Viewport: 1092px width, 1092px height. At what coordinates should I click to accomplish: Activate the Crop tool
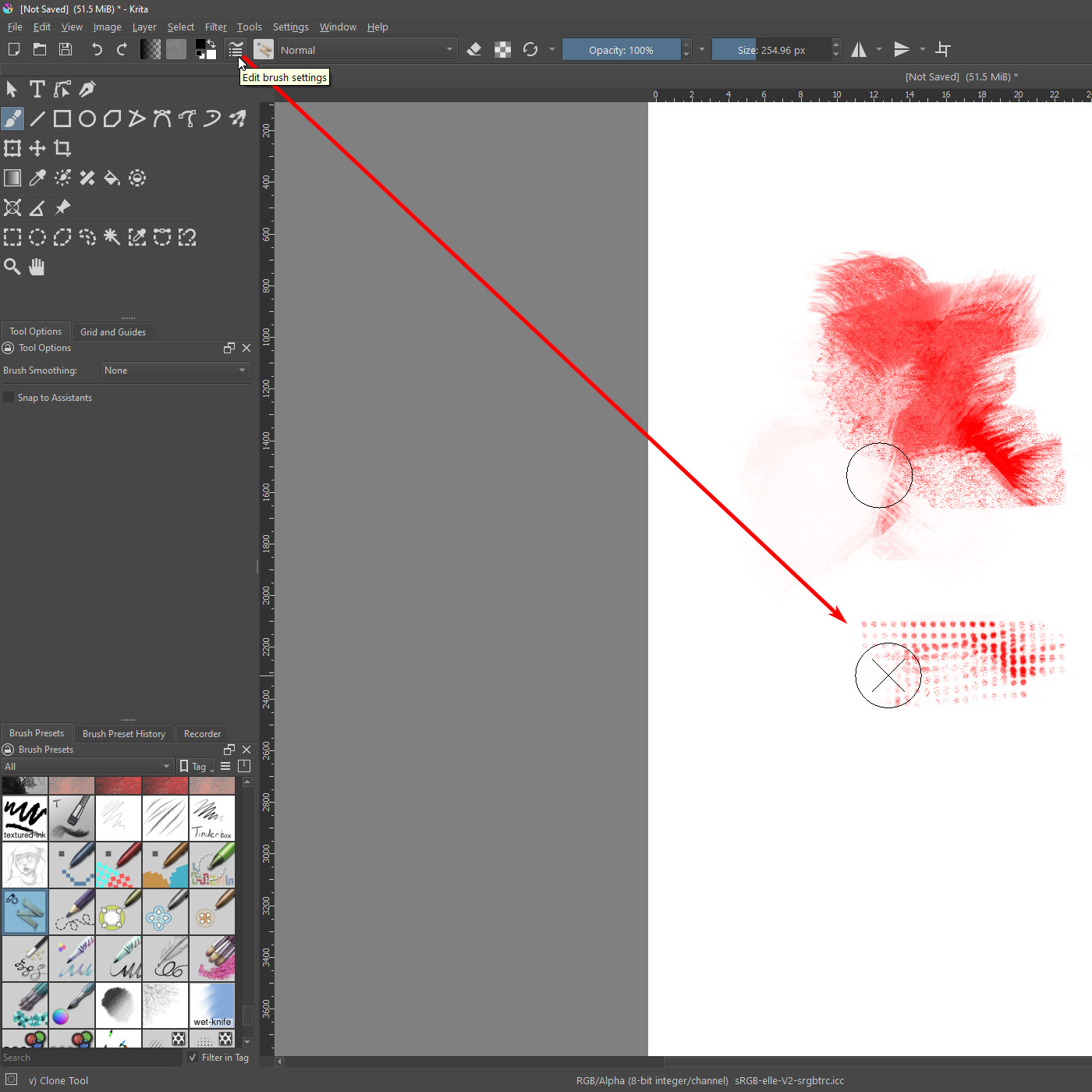pos(62,148)
